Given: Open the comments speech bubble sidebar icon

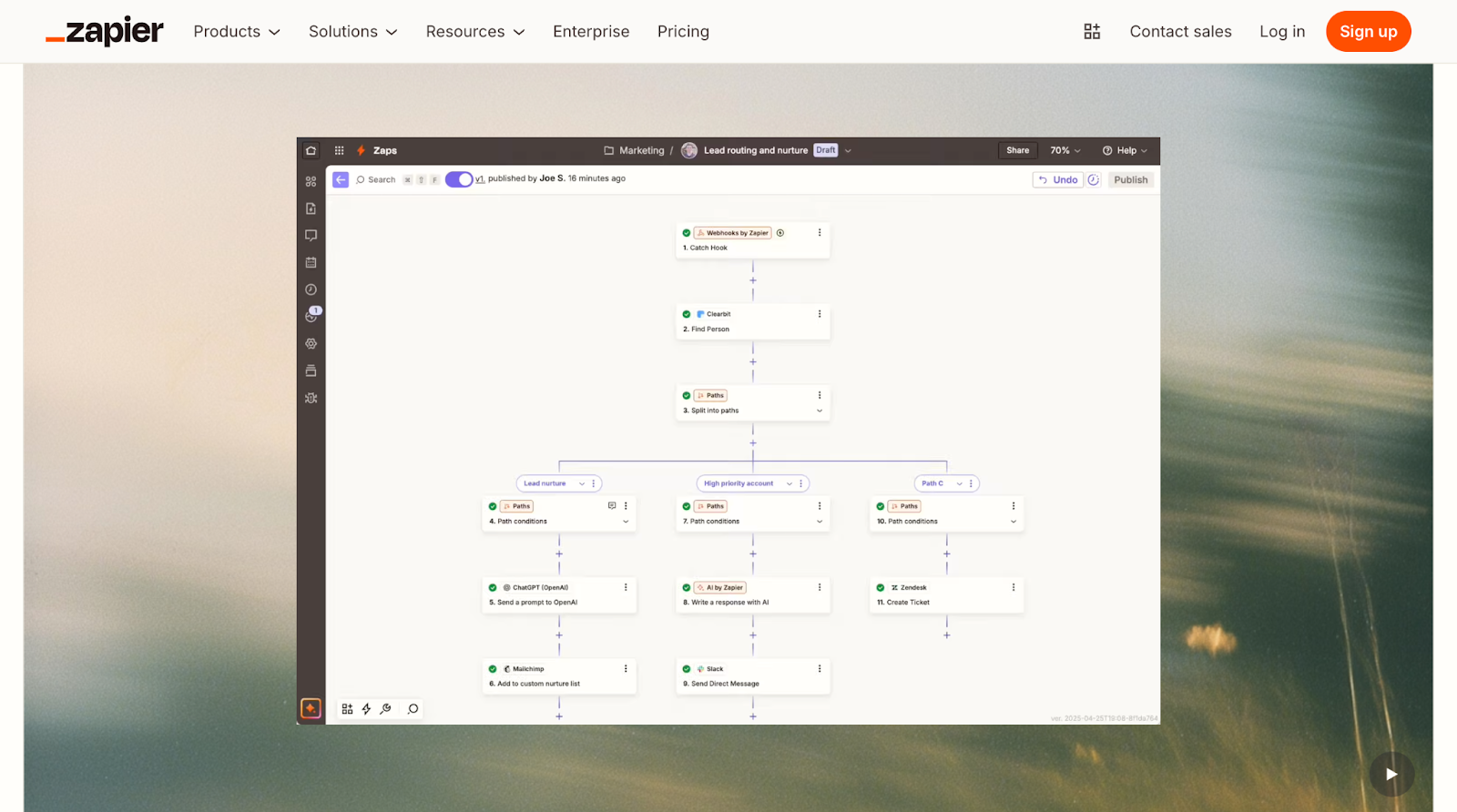Looking at the screenshot, I should 311,235.
